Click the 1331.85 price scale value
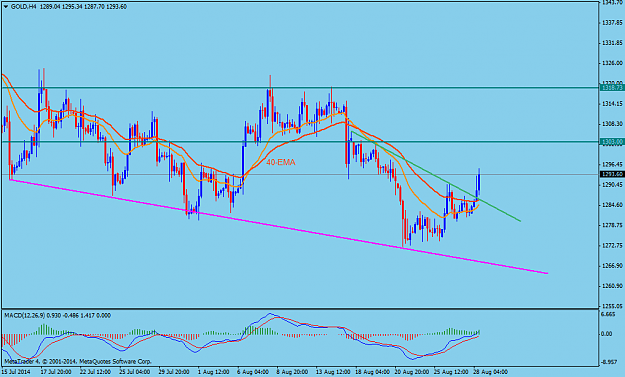 coord(613,43)
